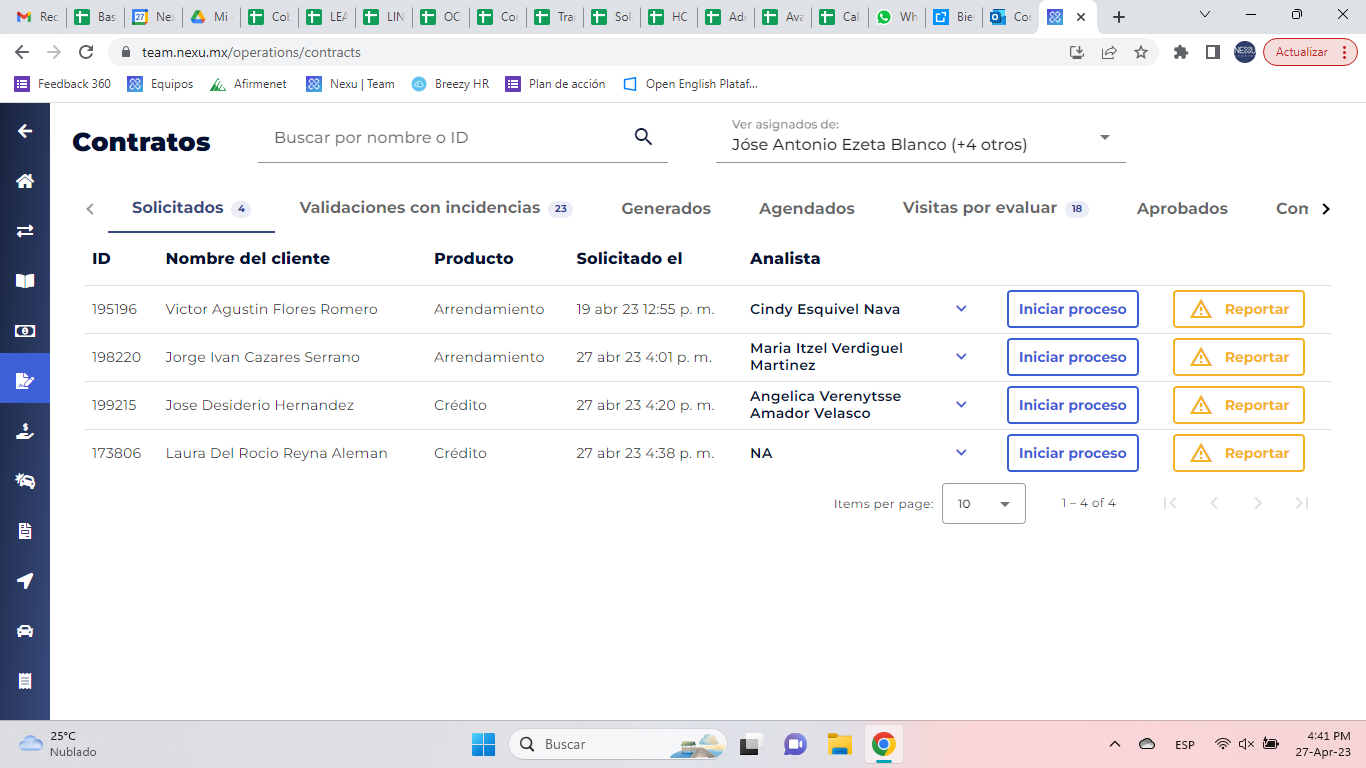Image resolution: width=1366 pixels, height=768 pixels.
Task: Click the car crash claims icon
Action: tap(25, 481)
